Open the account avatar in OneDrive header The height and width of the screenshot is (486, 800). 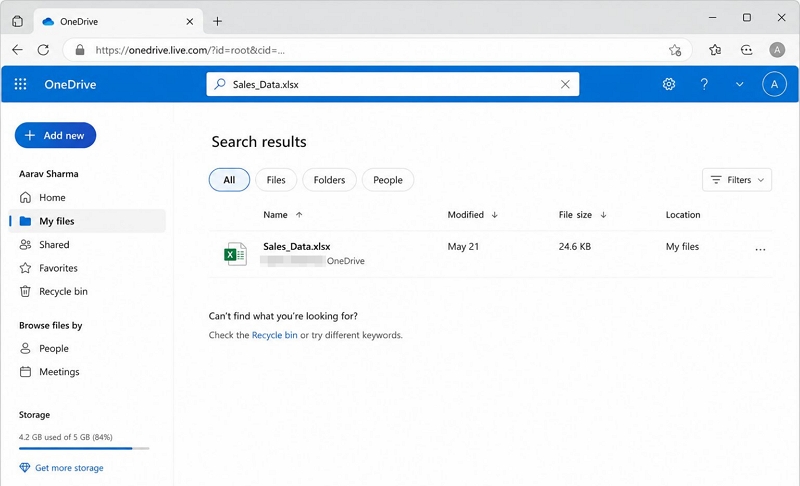(774, 84)
